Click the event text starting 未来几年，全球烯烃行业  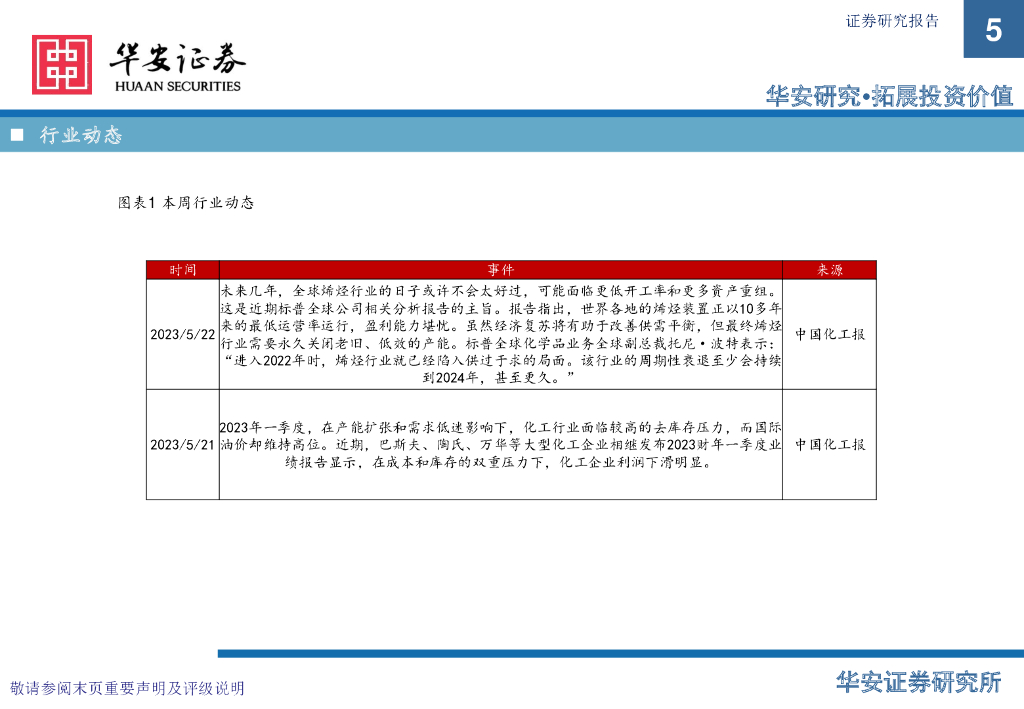coord(501,334)
